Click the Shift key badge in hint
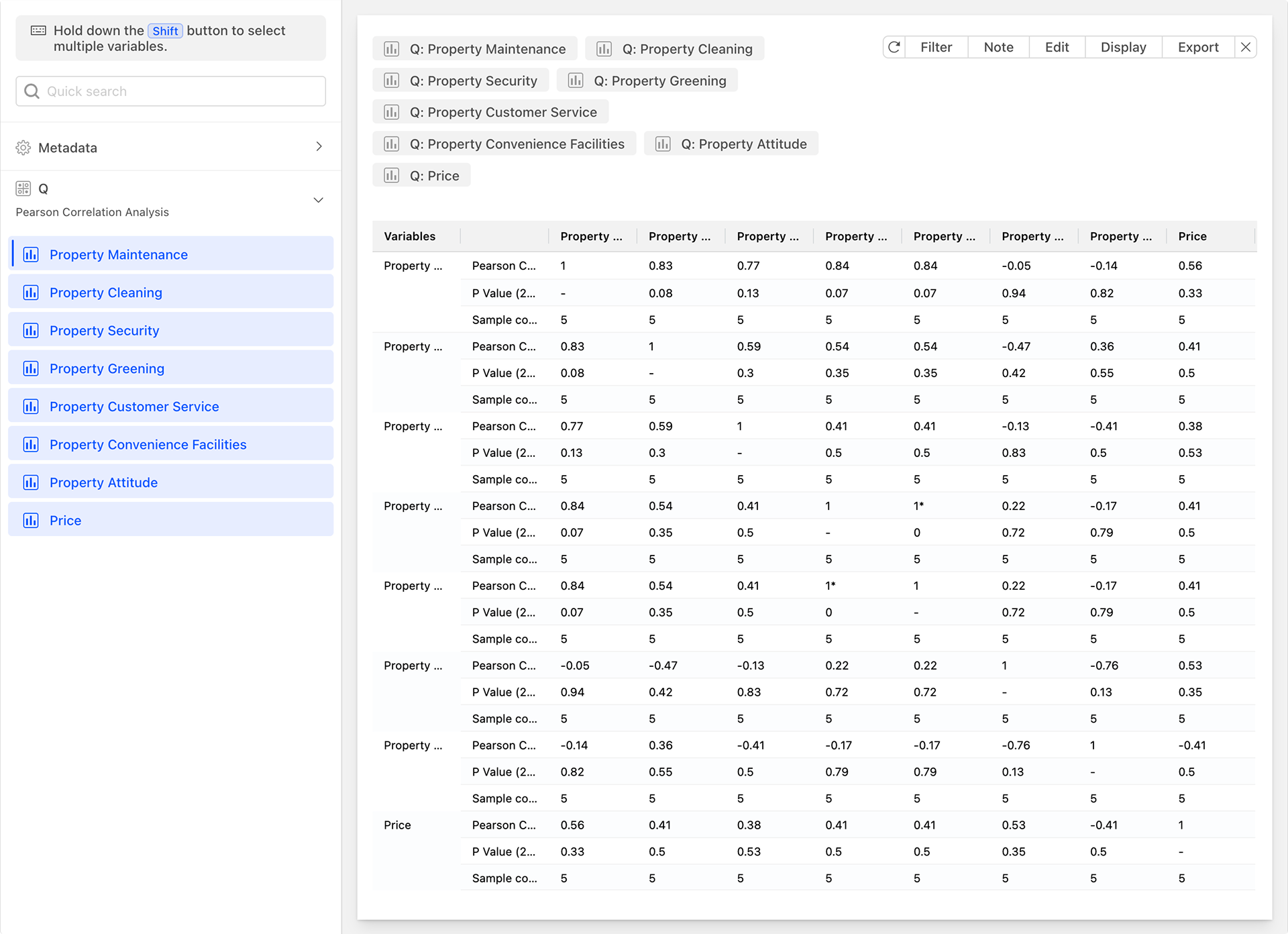1288x934 pixels. point(165,31)
